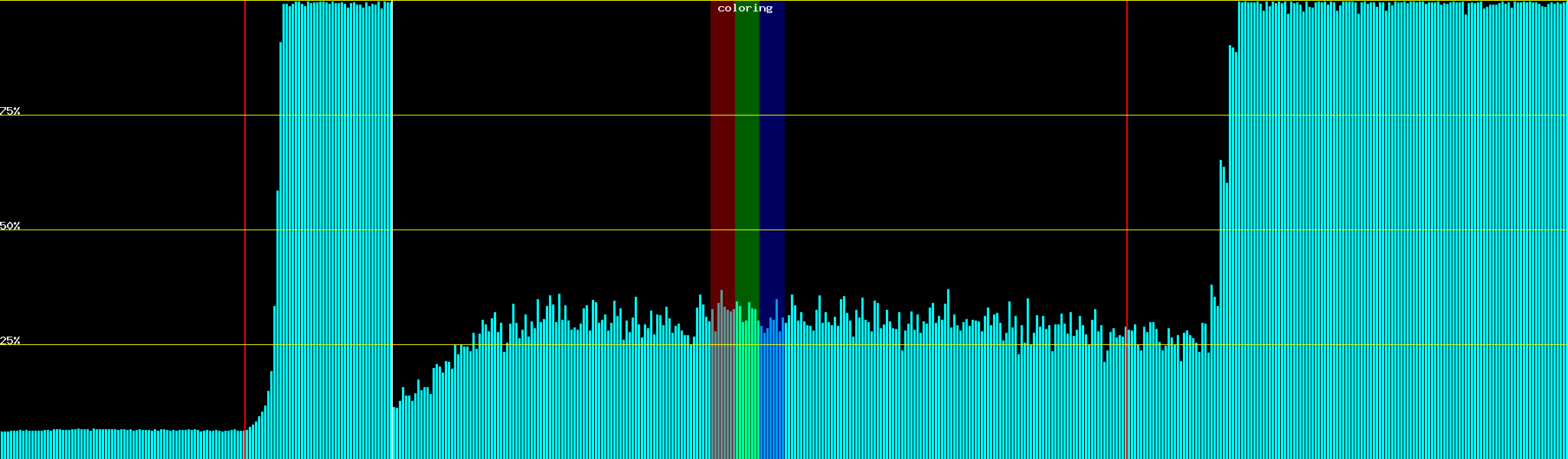Viewport: 1568px width, 459px height.
Task: Click the 25% axis label
Action: tap(10, 340)
